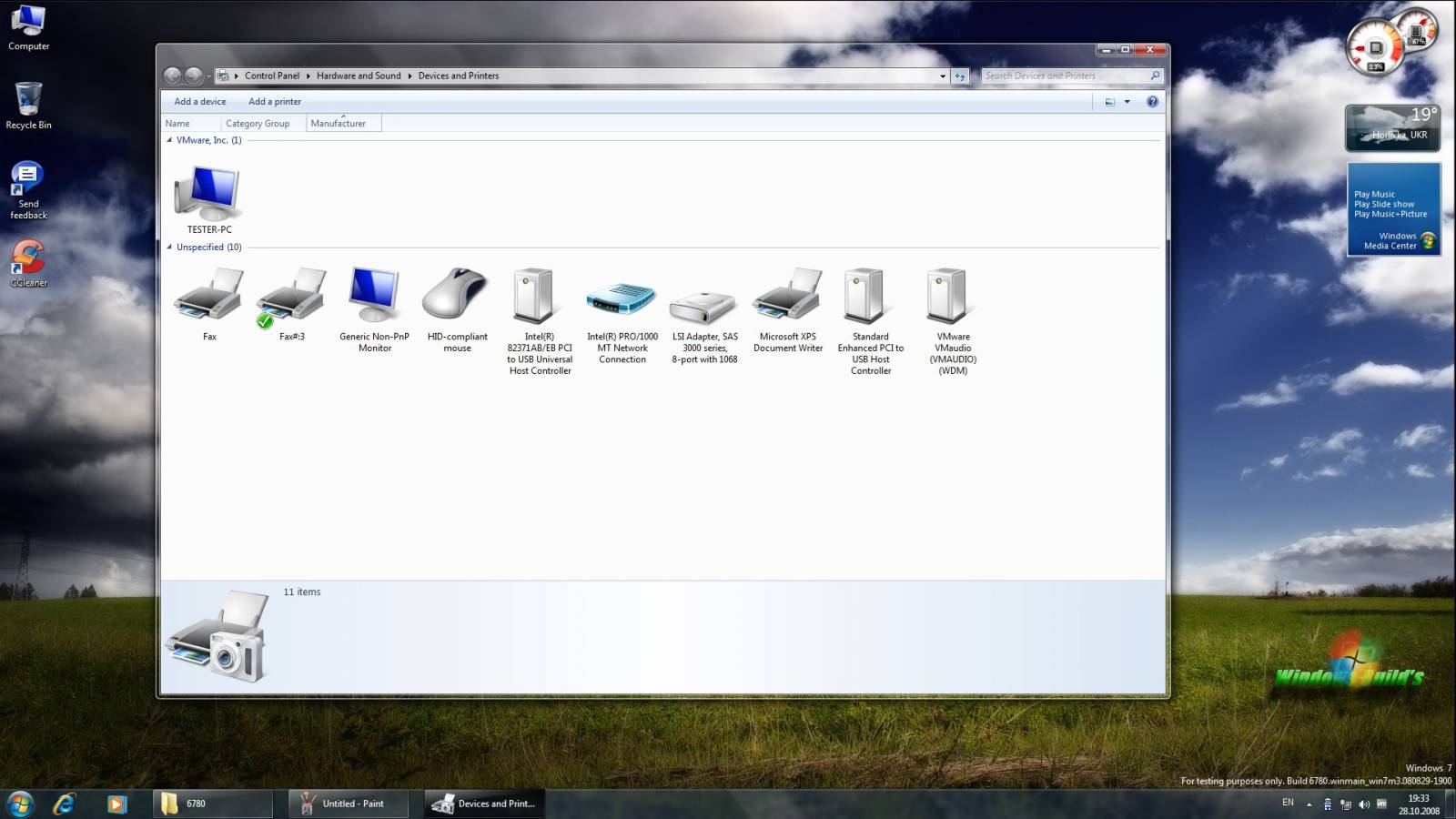The height and width of the screenshot is (819, 1456).
Task: Click the taskbar clock
Action: click(x=1419, y=804)
